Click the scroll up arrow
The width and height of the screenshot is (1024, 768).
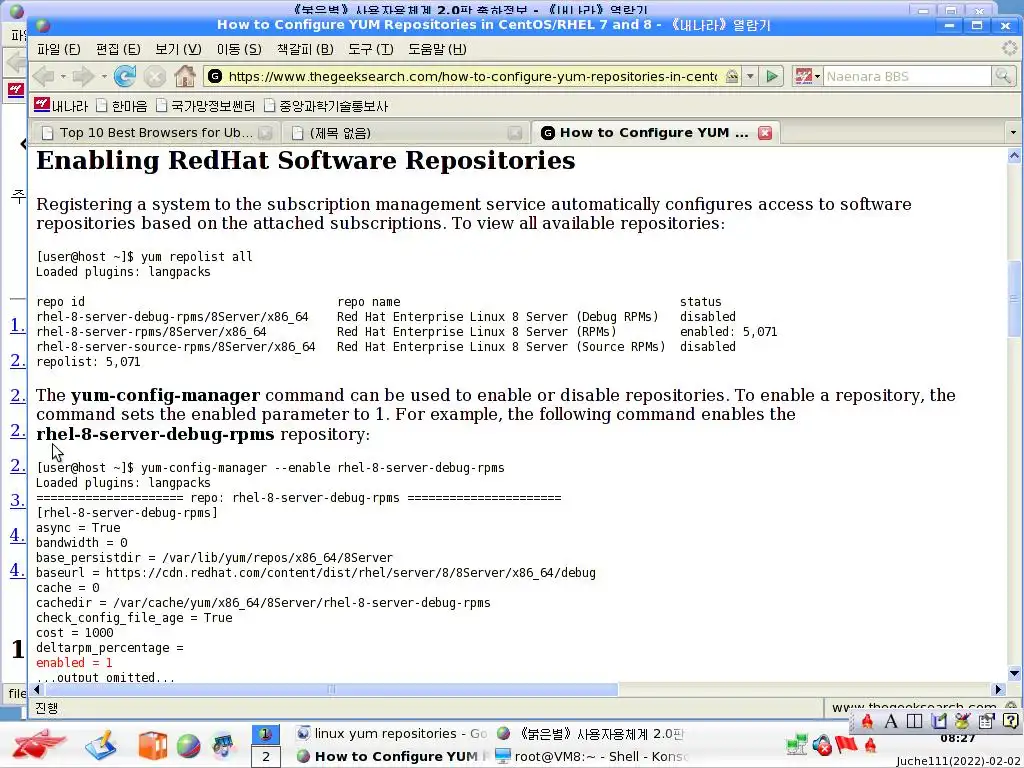pos(1014,155)
